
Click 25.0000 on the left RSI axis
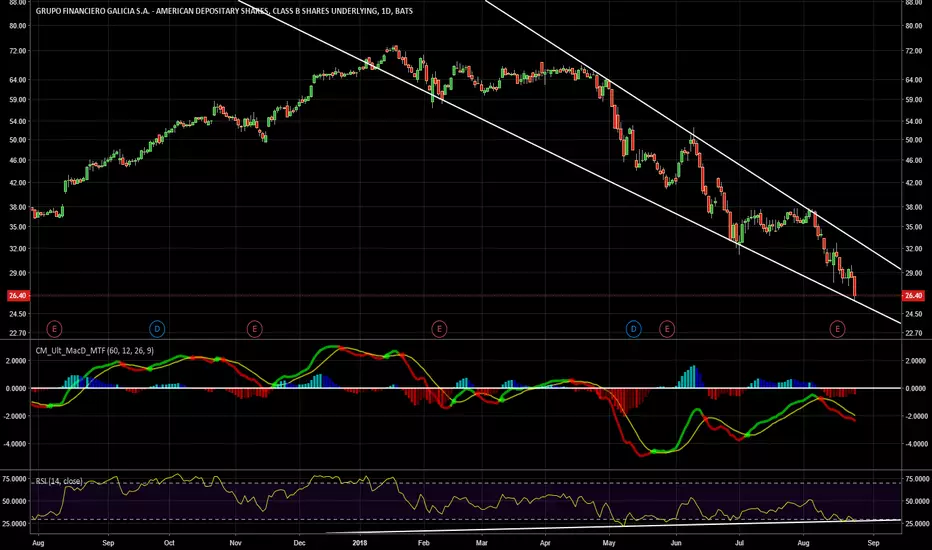15,524
